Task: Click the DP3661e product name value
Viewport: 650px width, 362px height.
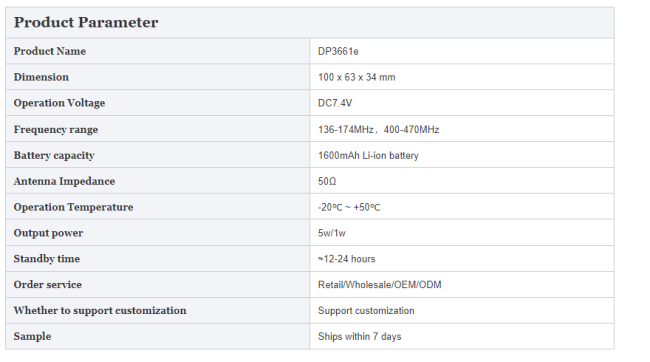Action: pos(338,51)
